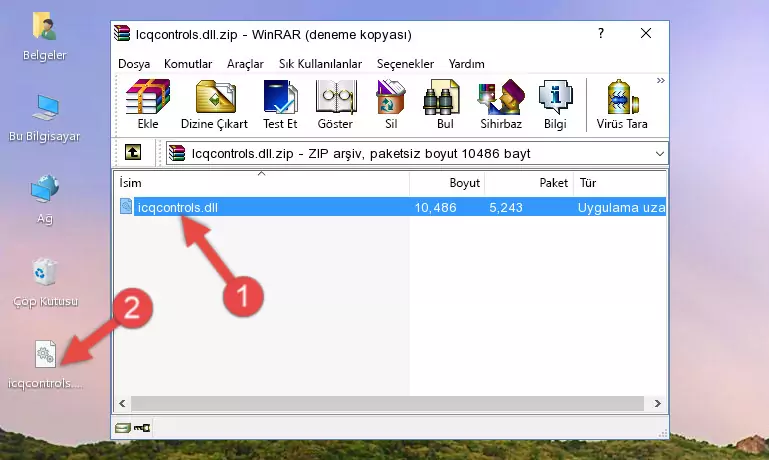769x460 pixels.
Task: Select the icqcontrols.dll file row
Action: pos(391,207)
